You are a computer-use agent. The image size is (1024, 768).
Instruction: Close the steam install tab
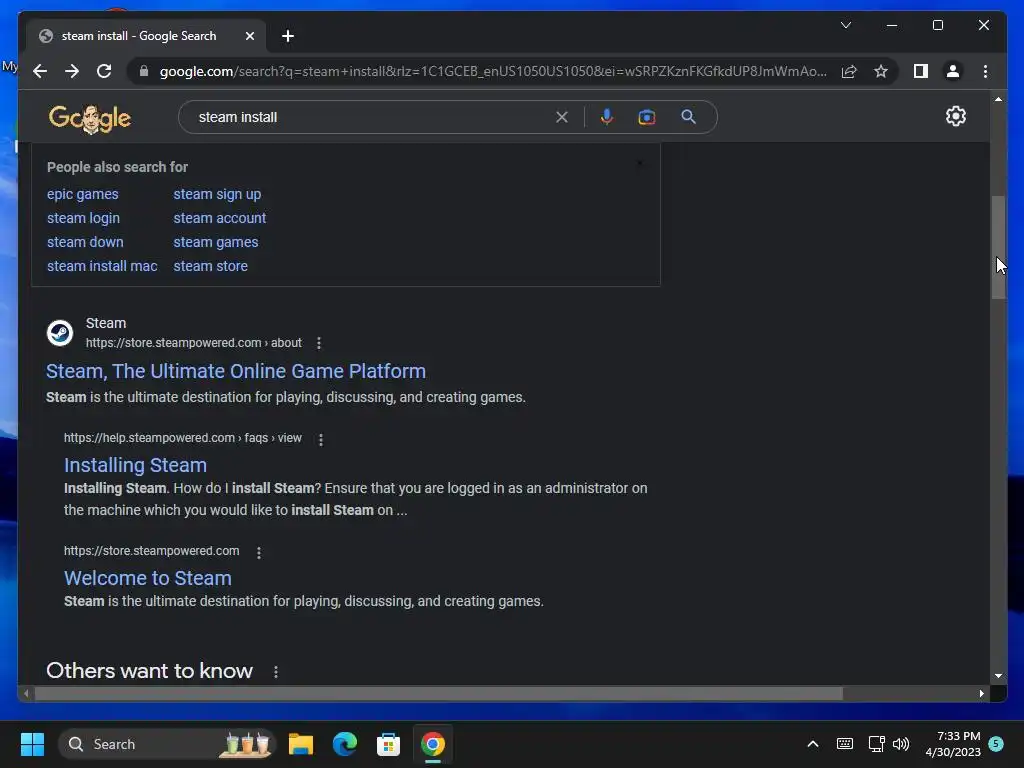click(x=249, y=36)
